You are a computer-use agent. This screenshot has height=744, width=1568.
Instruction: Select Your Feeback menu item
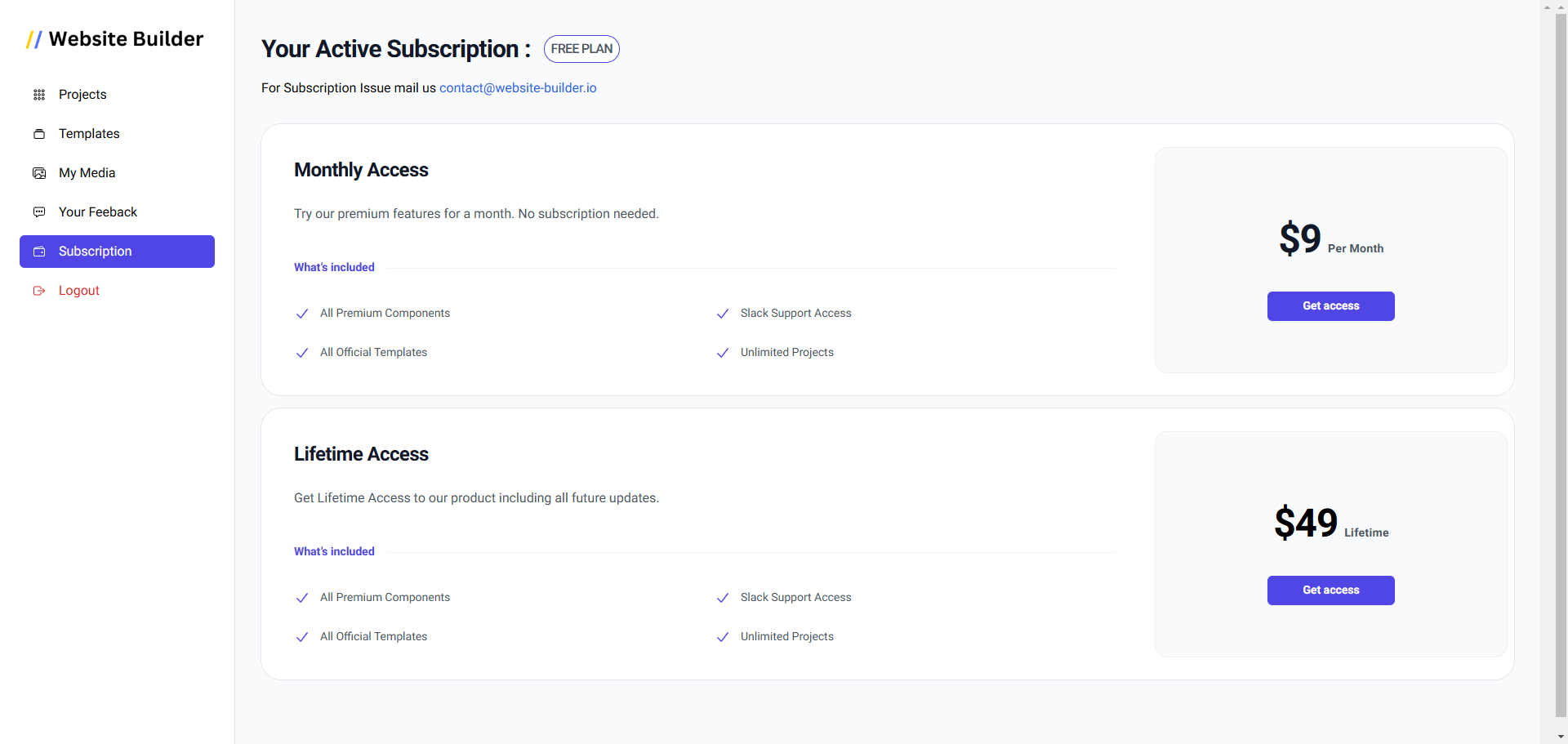[x=98, y=212]
